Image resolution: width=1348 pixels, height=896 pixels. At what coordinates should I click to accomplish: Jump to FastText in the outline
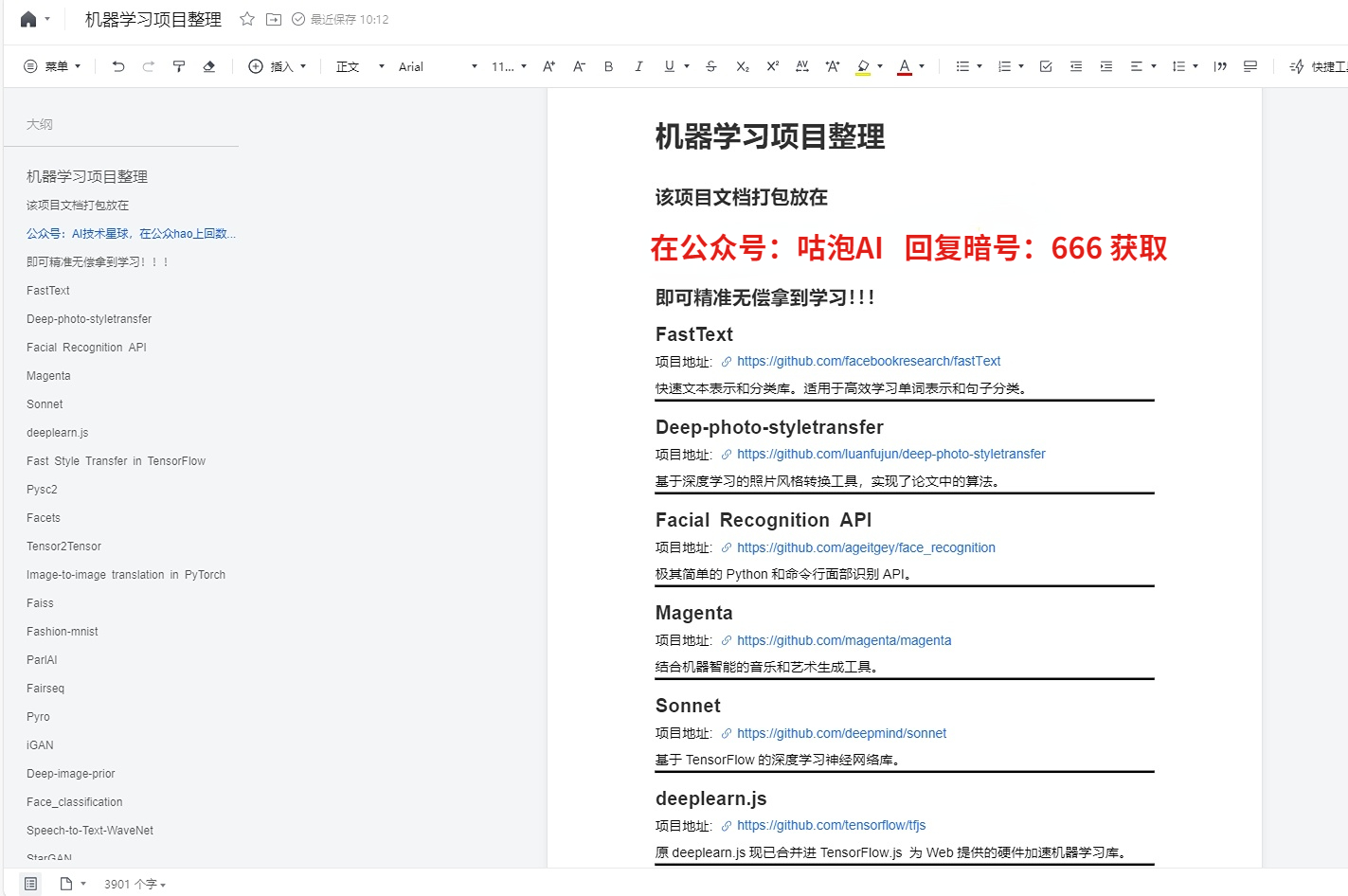click(x=48, y=291)
